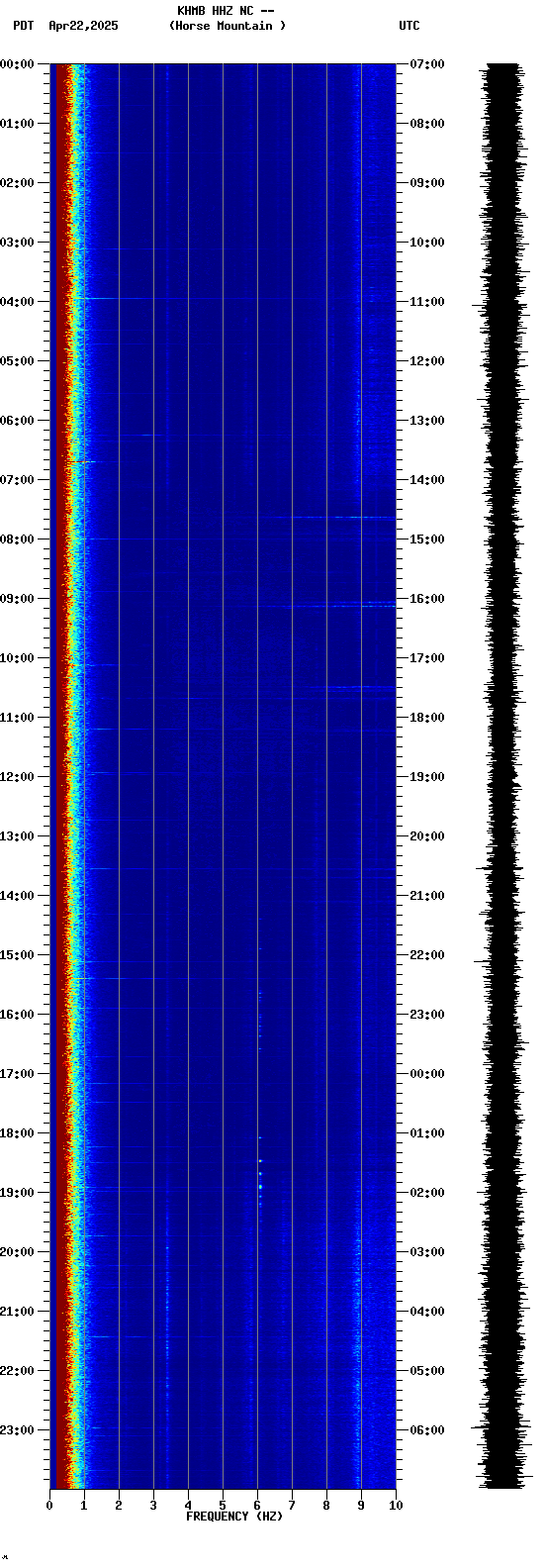Click frequency axis tick label '8'
Viewport: 546px width, 1568px height.
326,1506
